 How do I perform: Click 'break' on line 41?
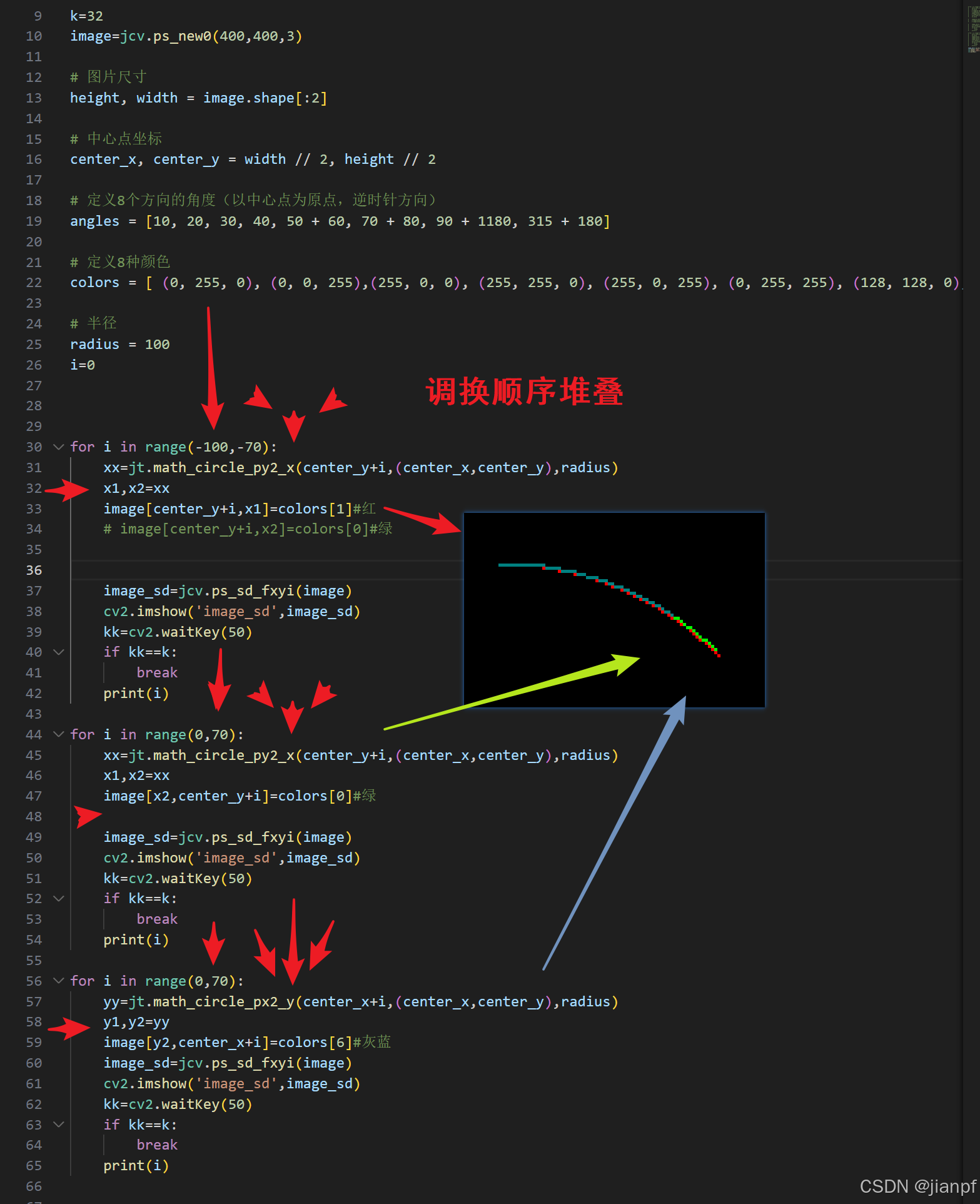157,672
